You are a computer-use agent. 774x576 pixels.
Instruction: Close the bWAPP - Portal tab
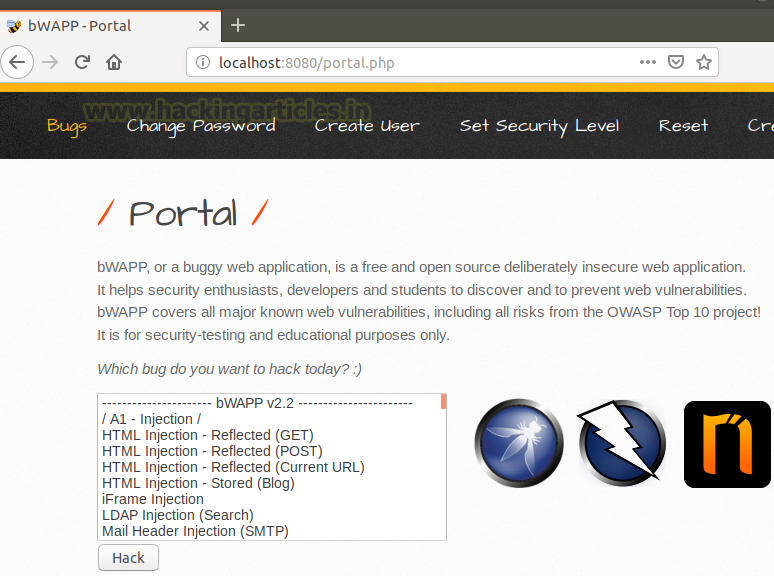[x=203, y=25]
